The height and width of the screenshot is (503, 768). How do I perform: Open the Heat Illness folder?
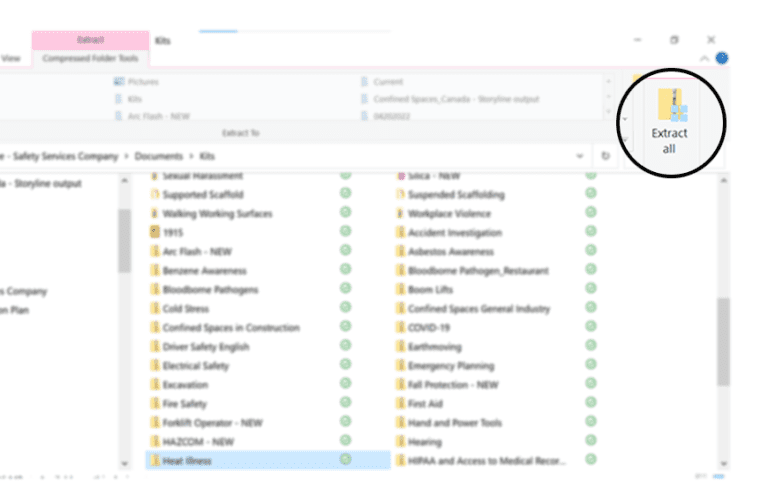[187, 460]
